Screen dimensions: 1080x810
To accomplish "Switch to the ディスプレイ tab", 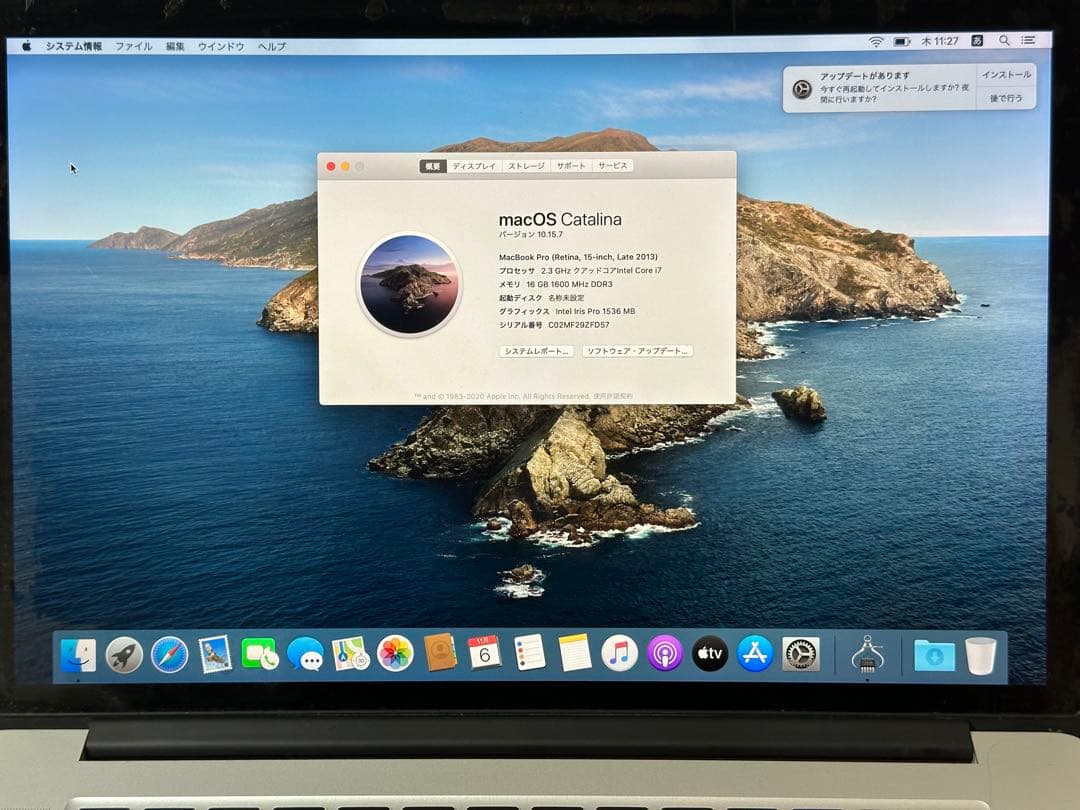I will click(474, 167).
